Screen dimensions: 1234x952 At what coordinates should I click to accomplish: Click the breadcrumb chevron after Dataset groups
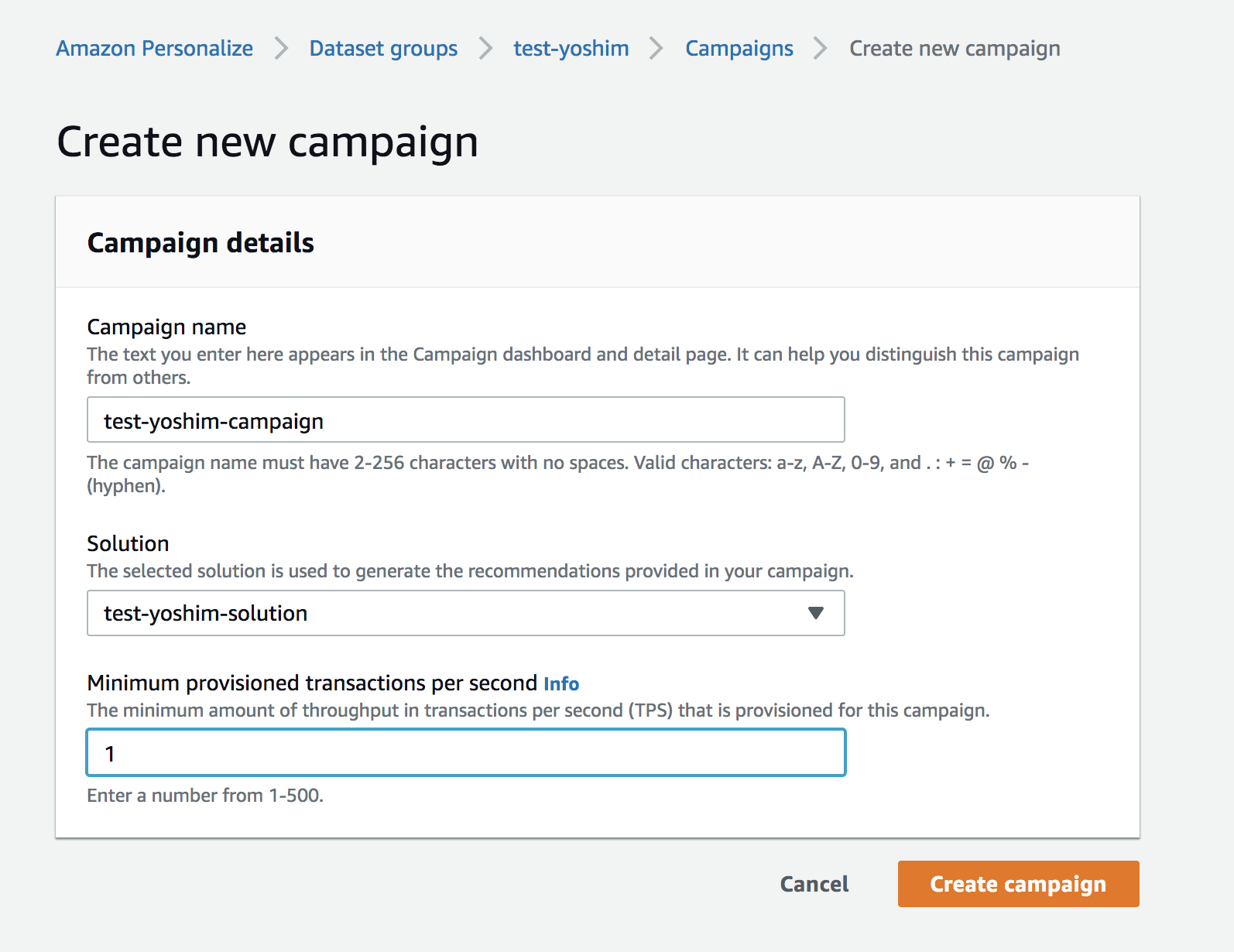click(x=485, y=48)
